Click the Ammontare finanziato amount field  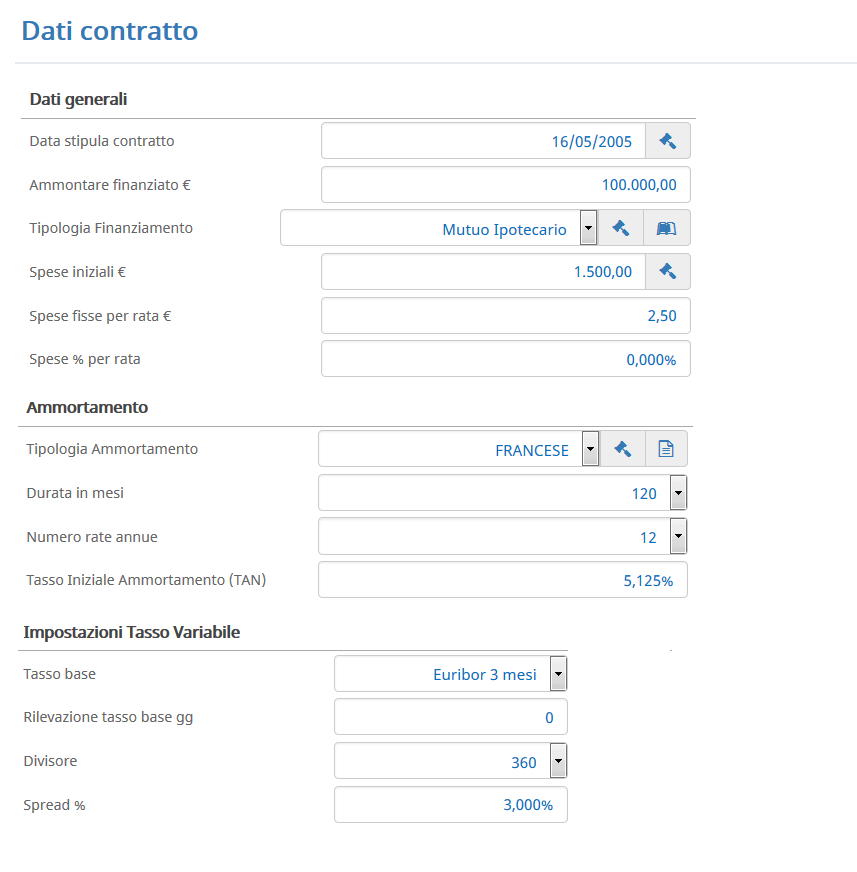point(506,185)
